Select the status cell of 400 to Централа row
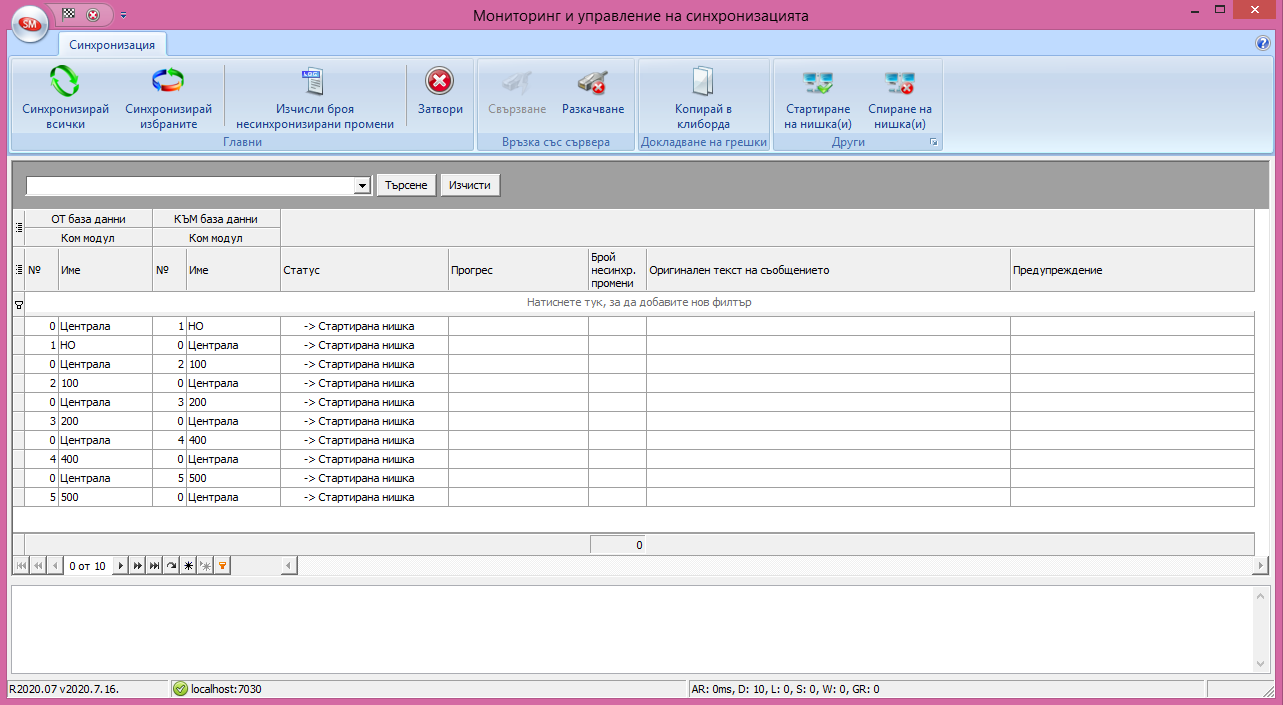1283x705 pixels. (x=364, y=459)
